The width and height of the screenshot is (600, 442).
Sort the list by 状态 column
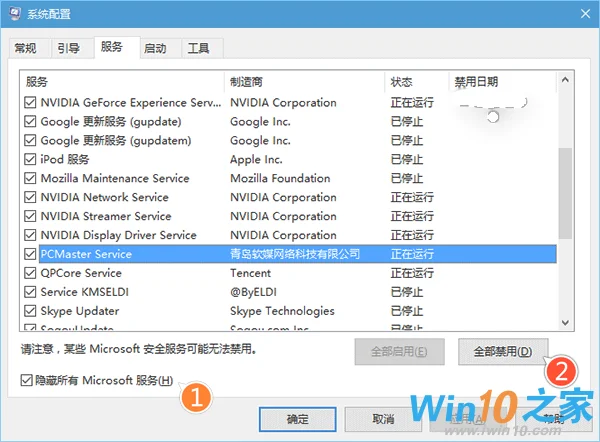(x=417, y=81)
